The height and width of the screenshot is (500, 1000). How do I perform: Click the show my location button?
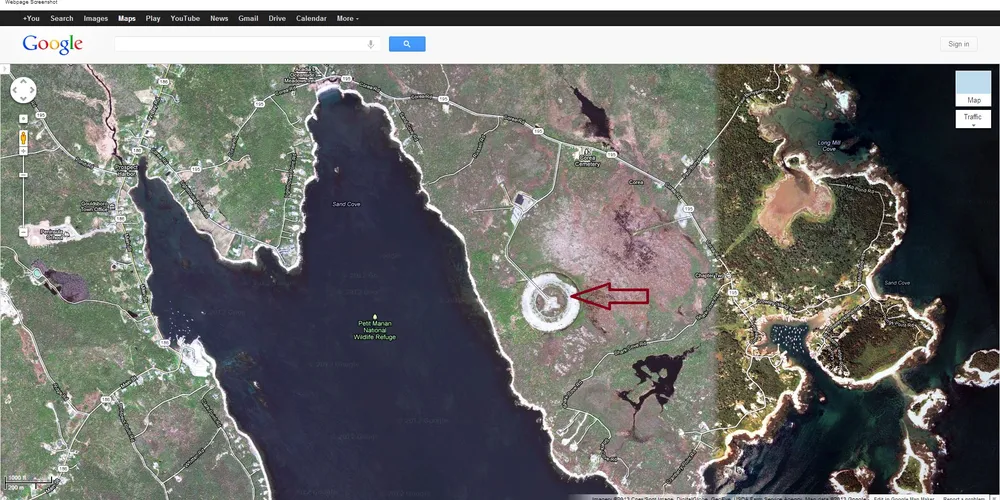[24, 119]
